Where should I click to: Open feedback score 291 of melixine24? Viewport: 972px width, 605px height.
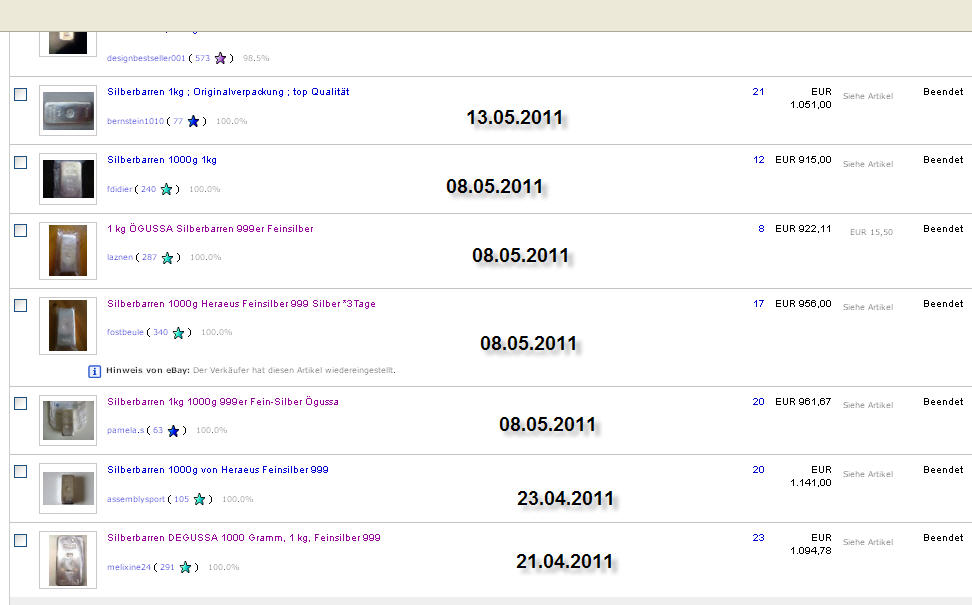(x=167, y=567)
